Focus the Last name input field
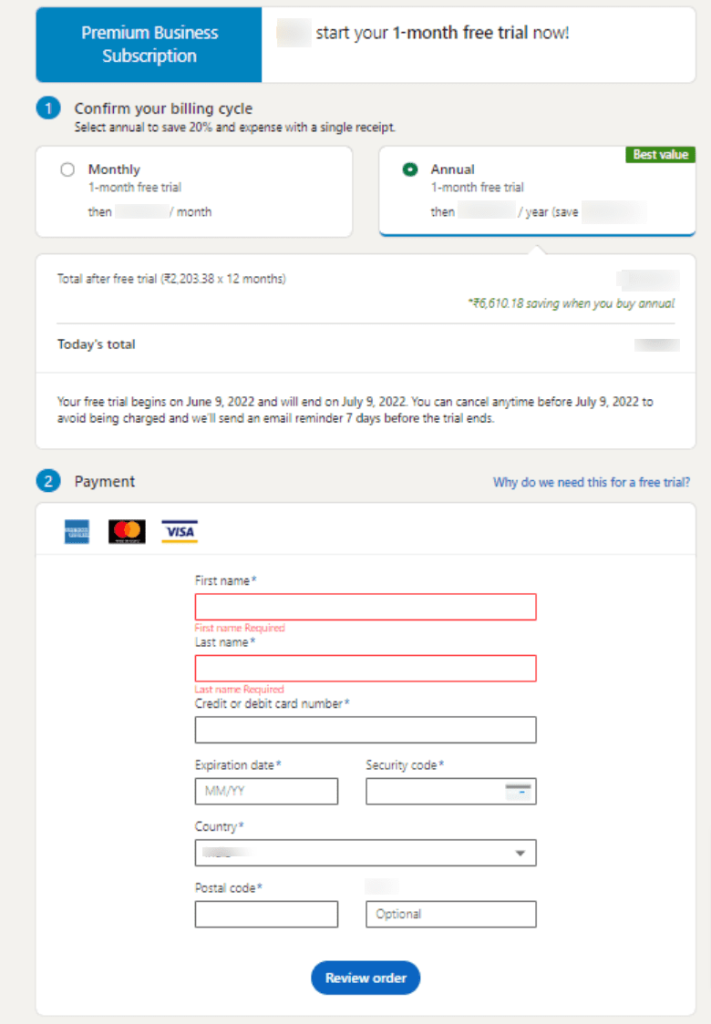Screen dimensions: 711x1024 tap(366, 668)
